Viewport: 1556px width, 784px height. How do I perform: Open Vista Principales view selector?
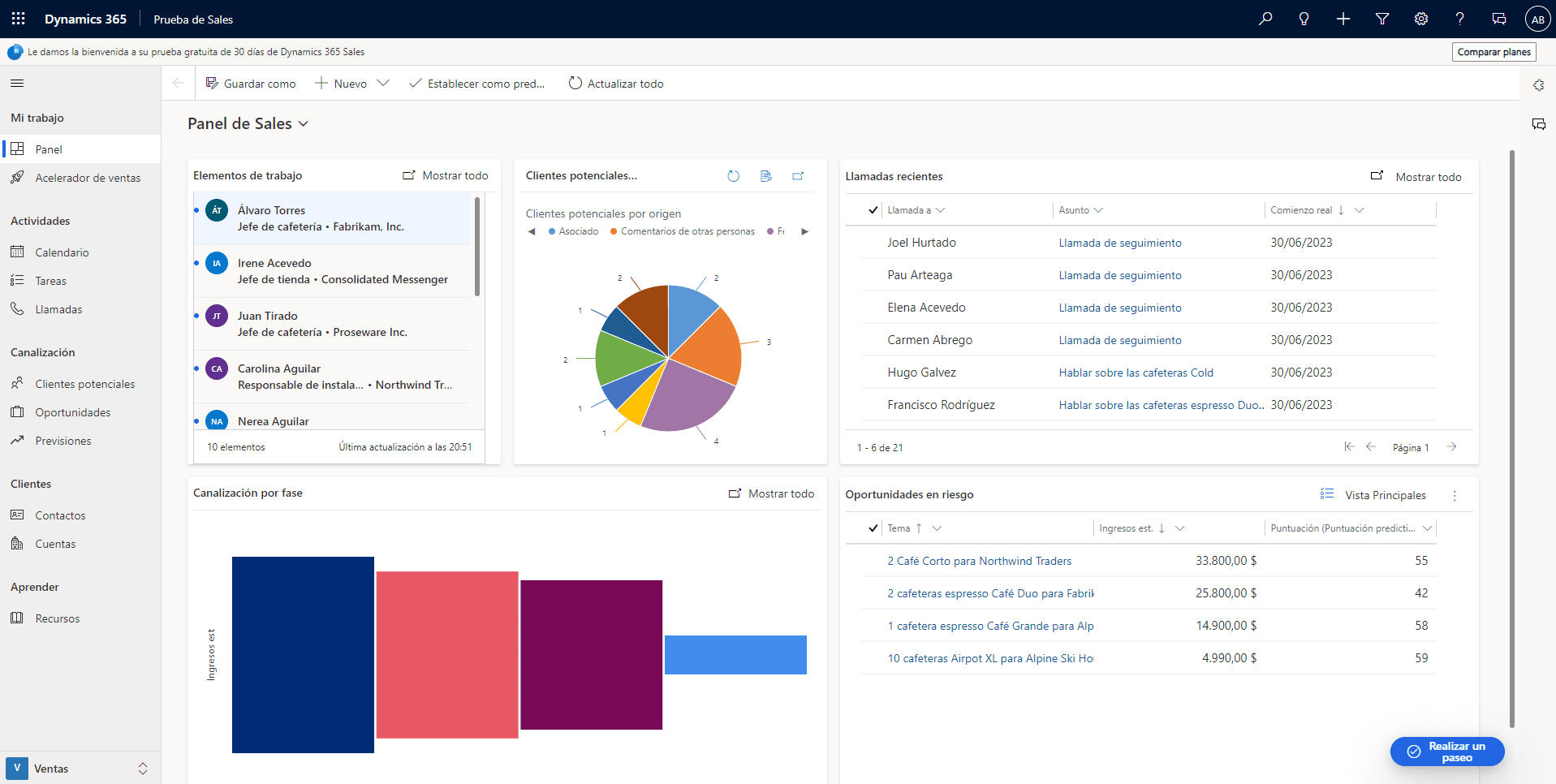(x=1373, y=495)
